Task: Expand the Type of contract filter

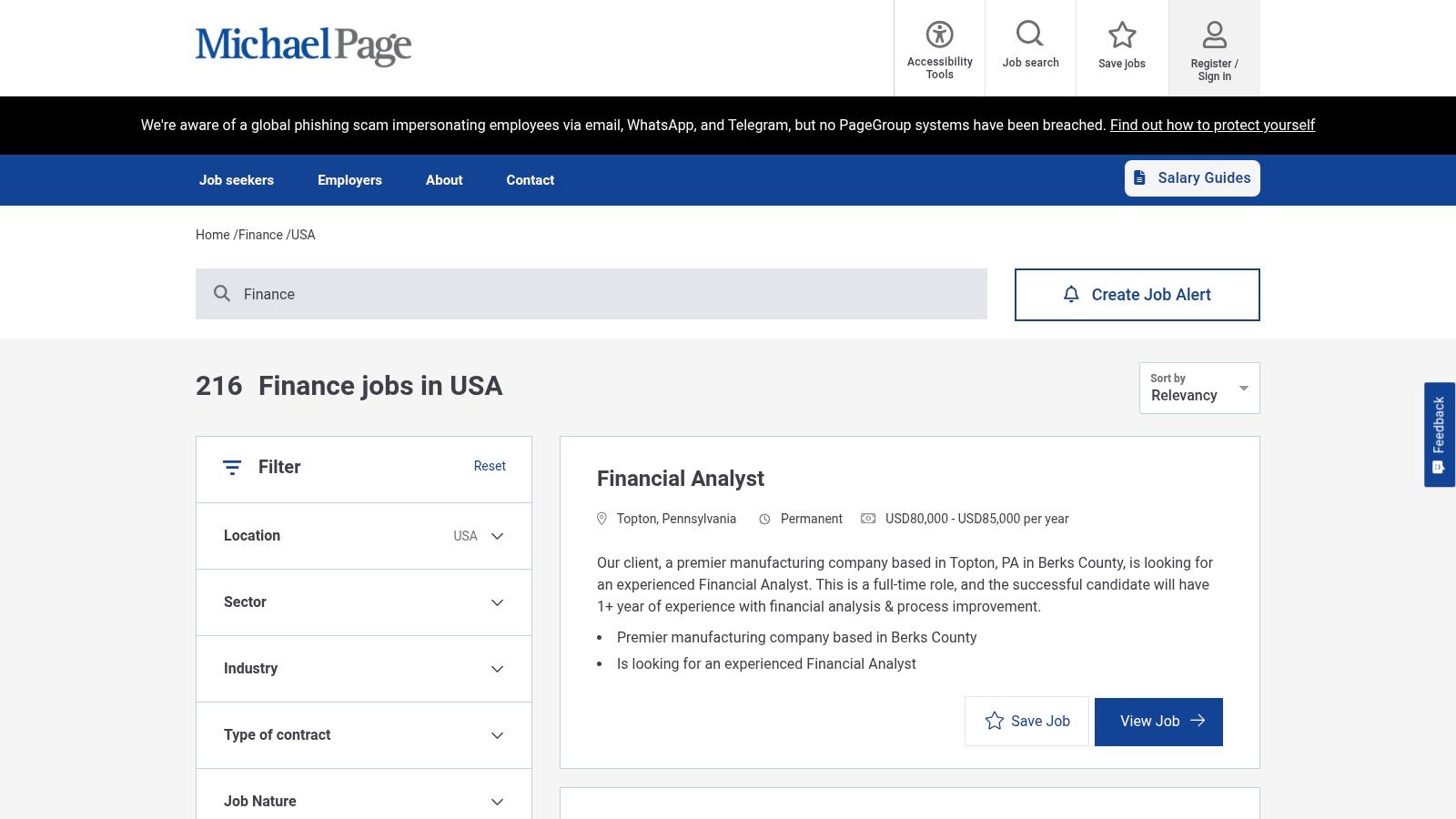Action: pos(364,735)
